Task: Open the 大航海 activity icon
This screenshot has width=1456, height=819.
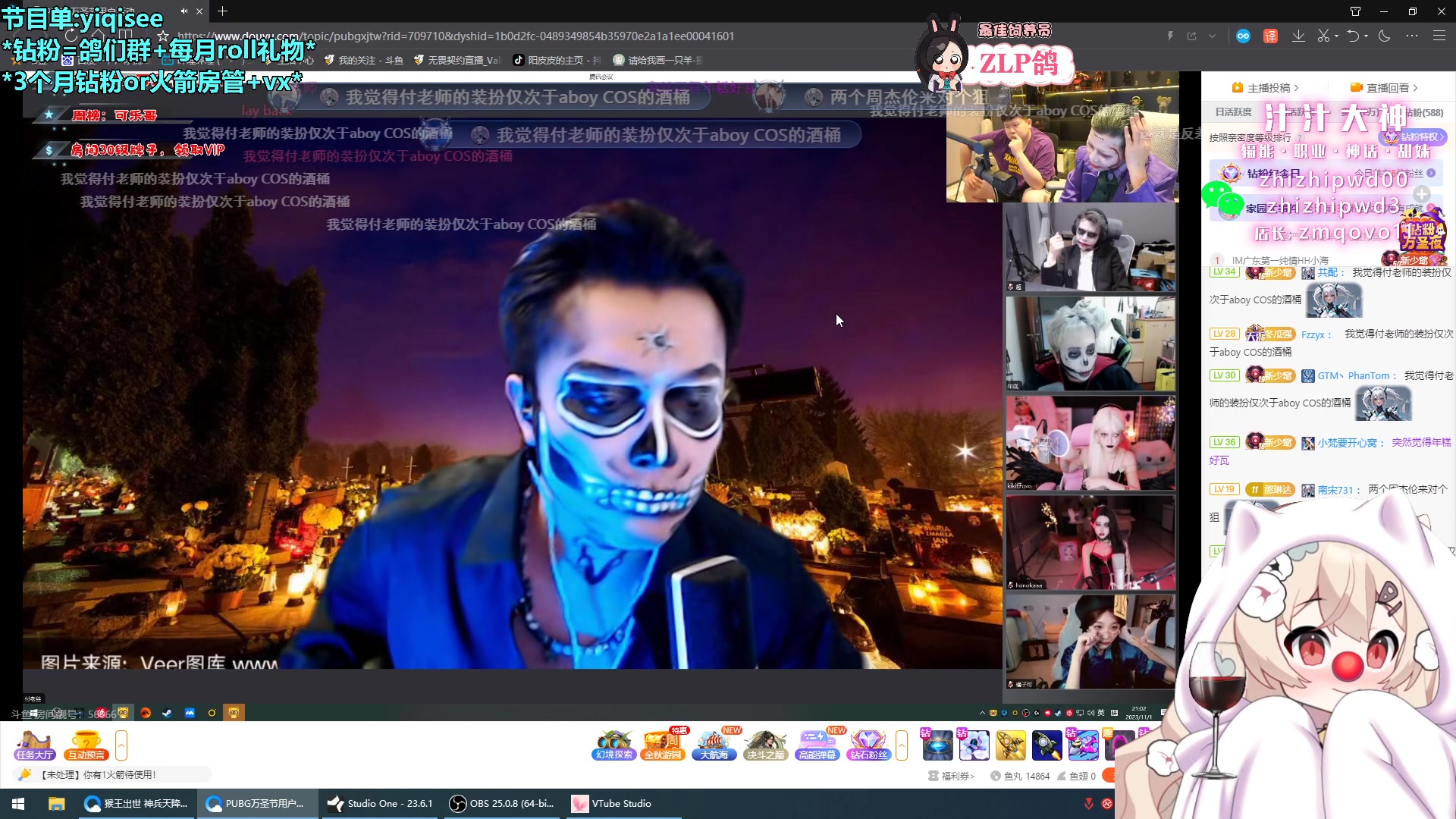Action: (714, 745)
